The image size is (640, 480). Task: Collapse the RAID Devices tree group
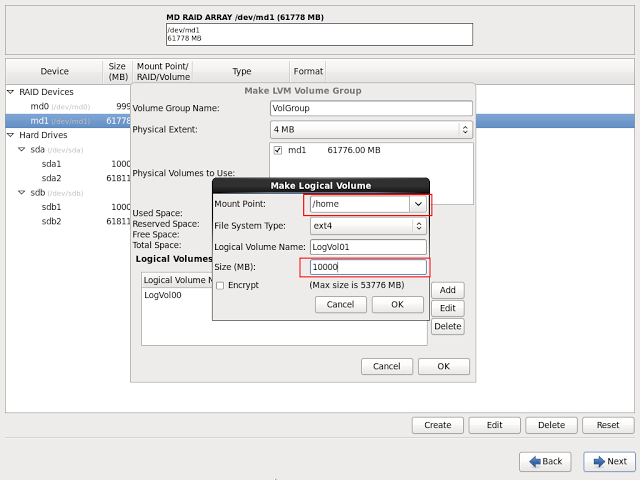pyautogui.click(x=11, y=92)
